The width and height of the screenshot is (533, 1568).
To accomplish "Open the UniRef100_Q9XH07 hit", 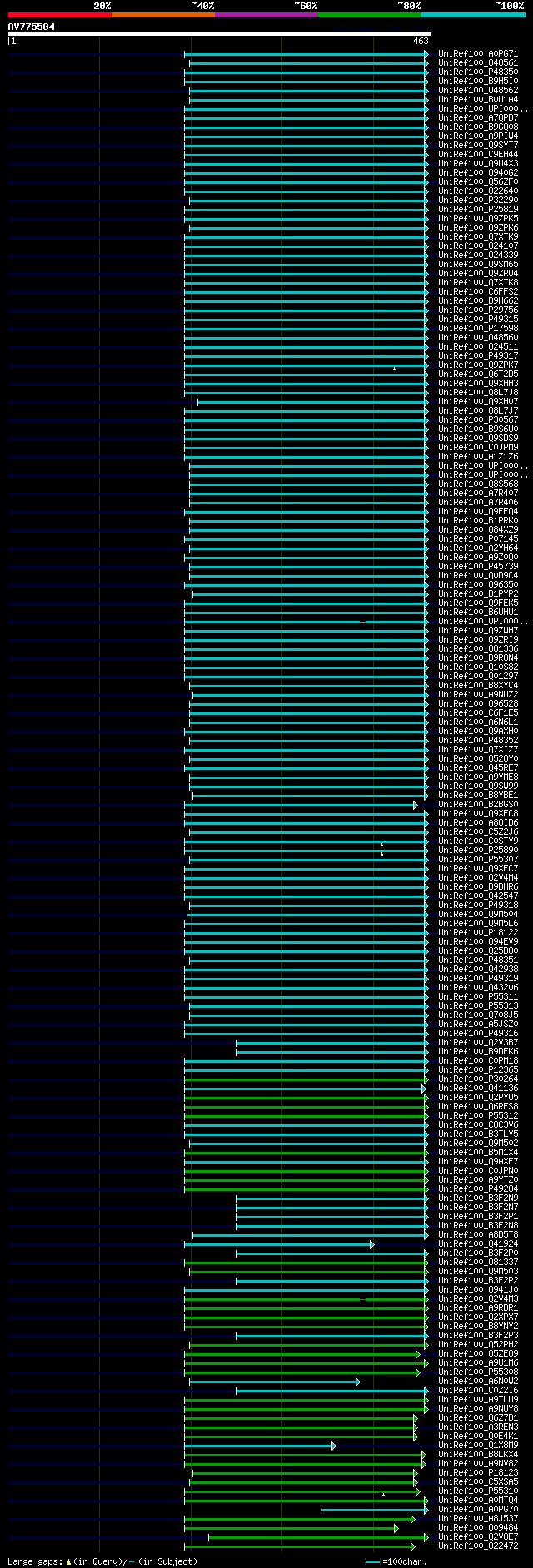I will [478, 401].
